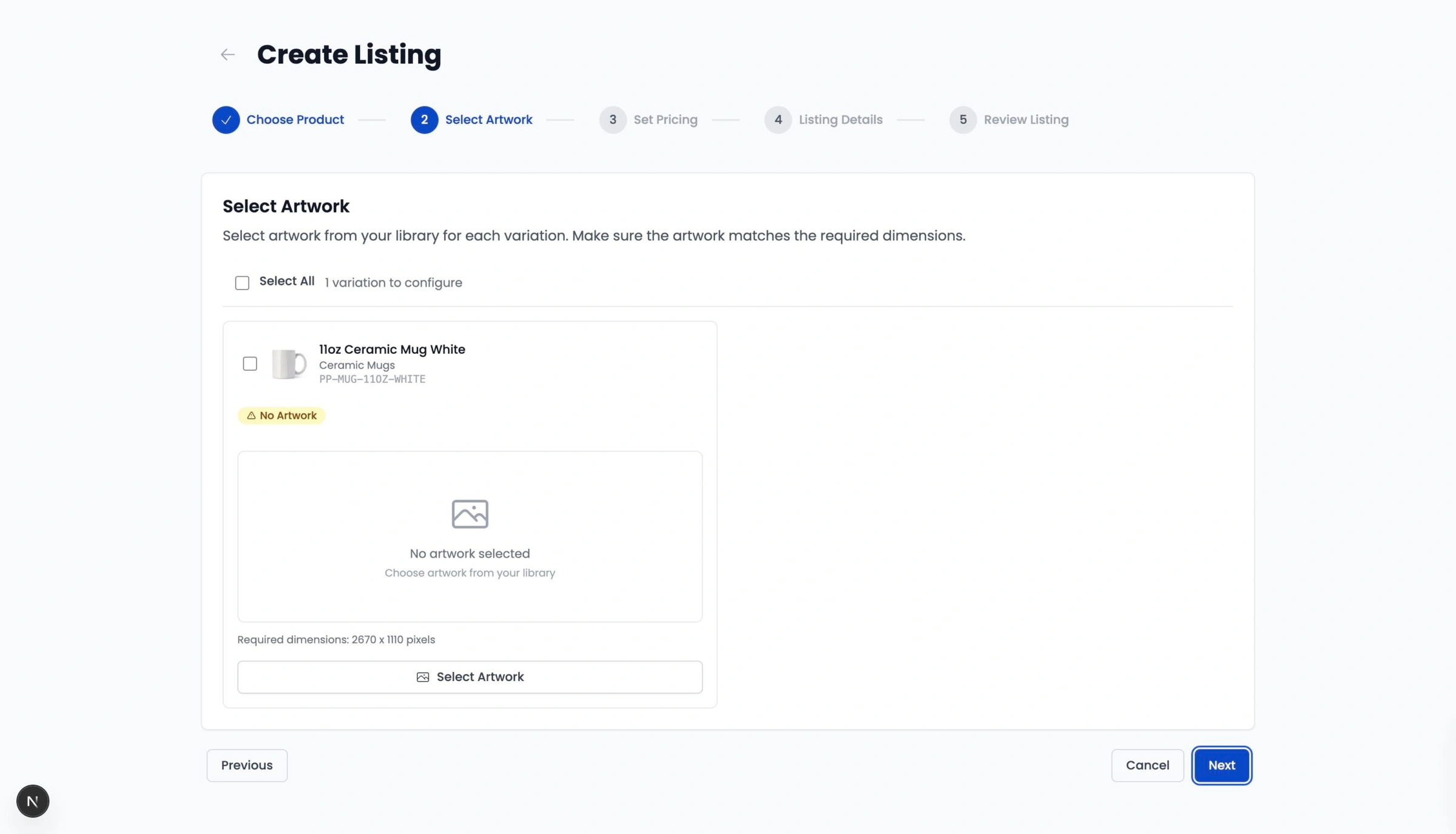Image resolution: width=1456 pixels, height=834 pixels.
Task: Click the back arrow beside Create Listing
Action: (227, 55)
